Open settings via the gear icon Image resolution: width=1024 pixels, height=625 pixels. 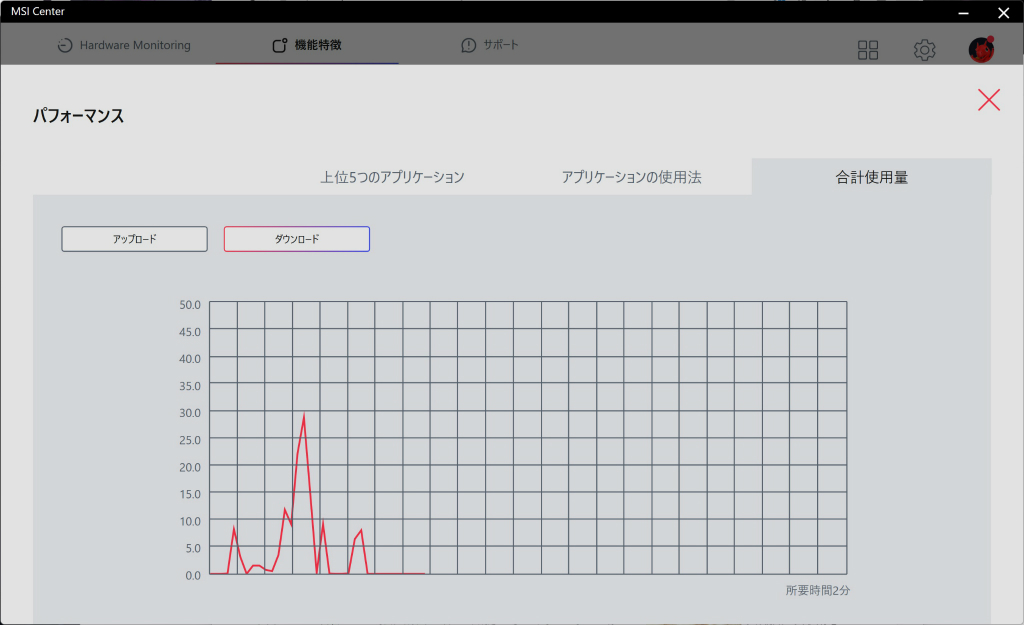point(924,50)
